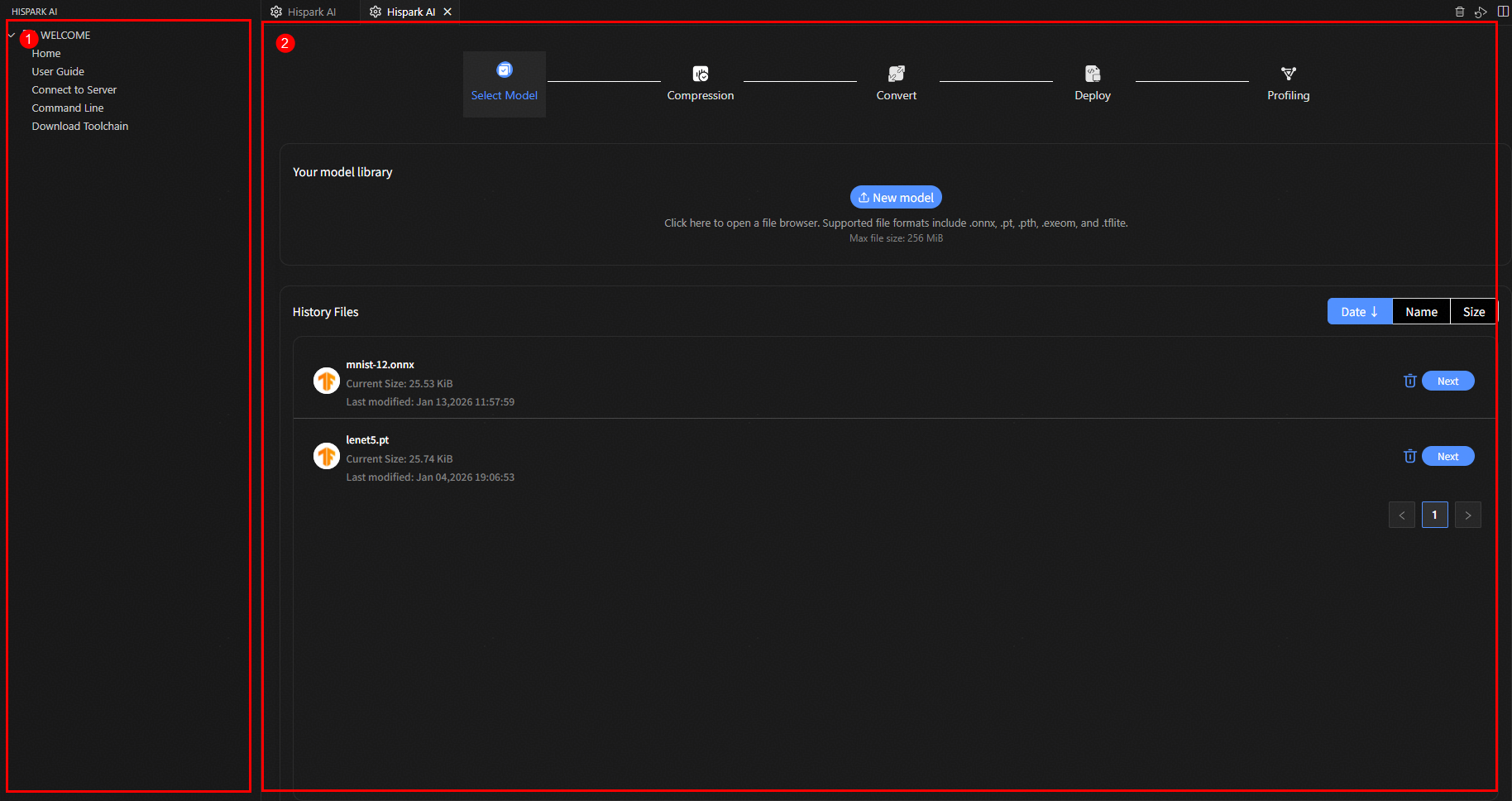1512x801 pixels.
Task: Open the Profiling step icon
Action: pyautogui.click(x=1288, y=74)
